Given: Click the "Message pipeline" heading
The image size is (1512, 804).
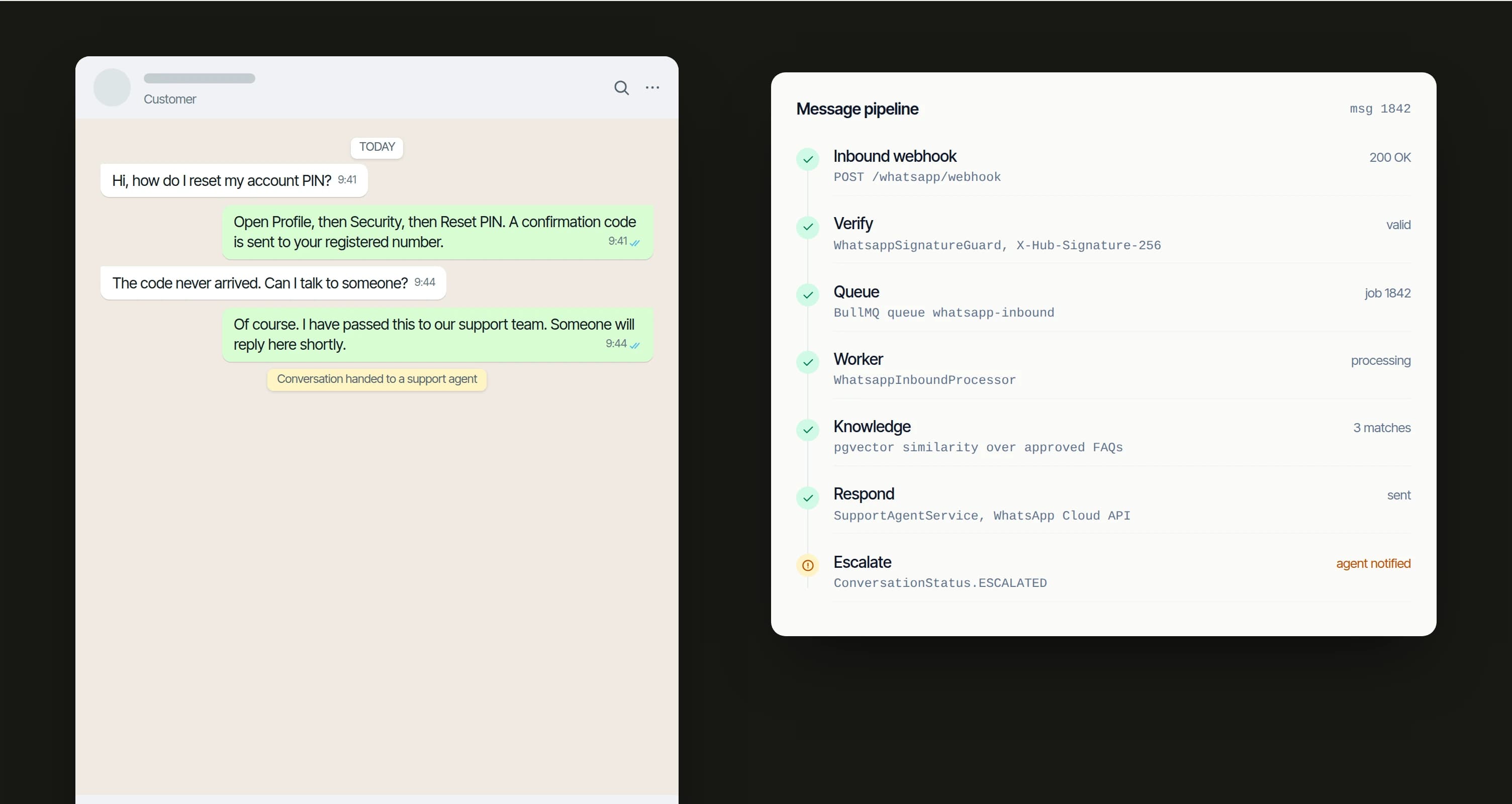Looking at the screenshot, I should pos(857,109).
